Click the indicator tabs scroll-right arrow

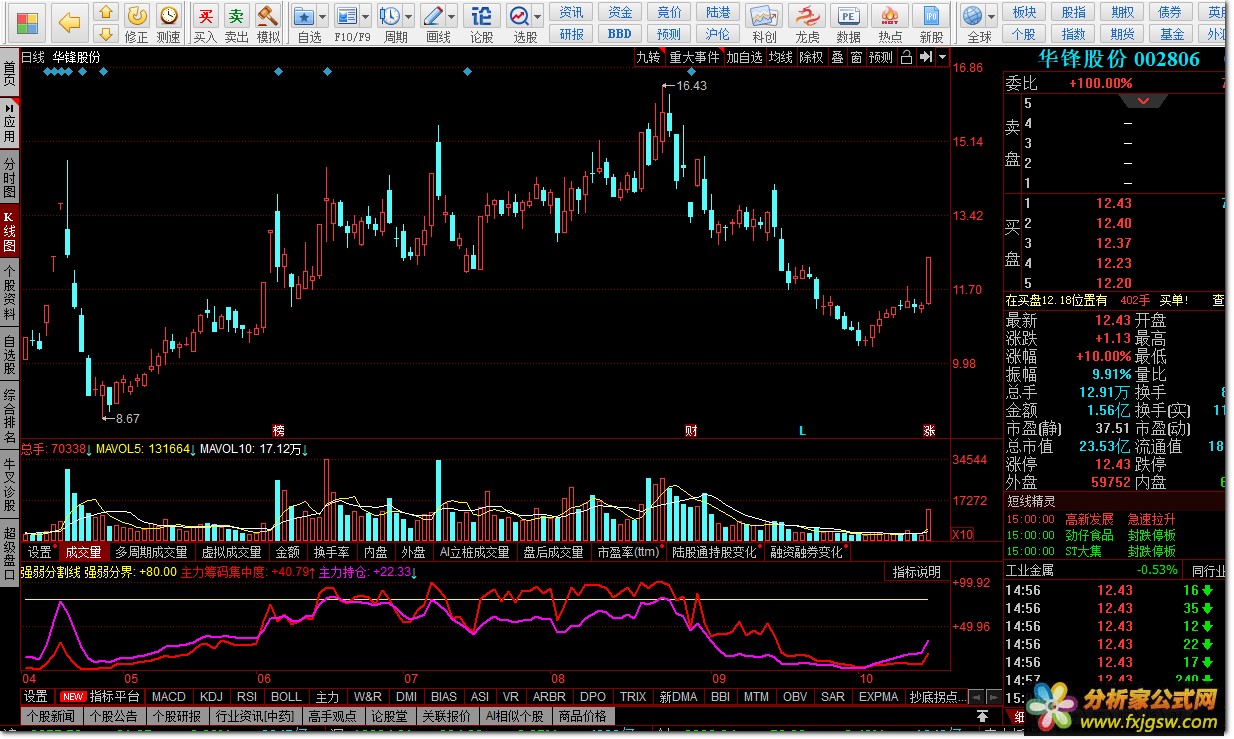[993, 697]
